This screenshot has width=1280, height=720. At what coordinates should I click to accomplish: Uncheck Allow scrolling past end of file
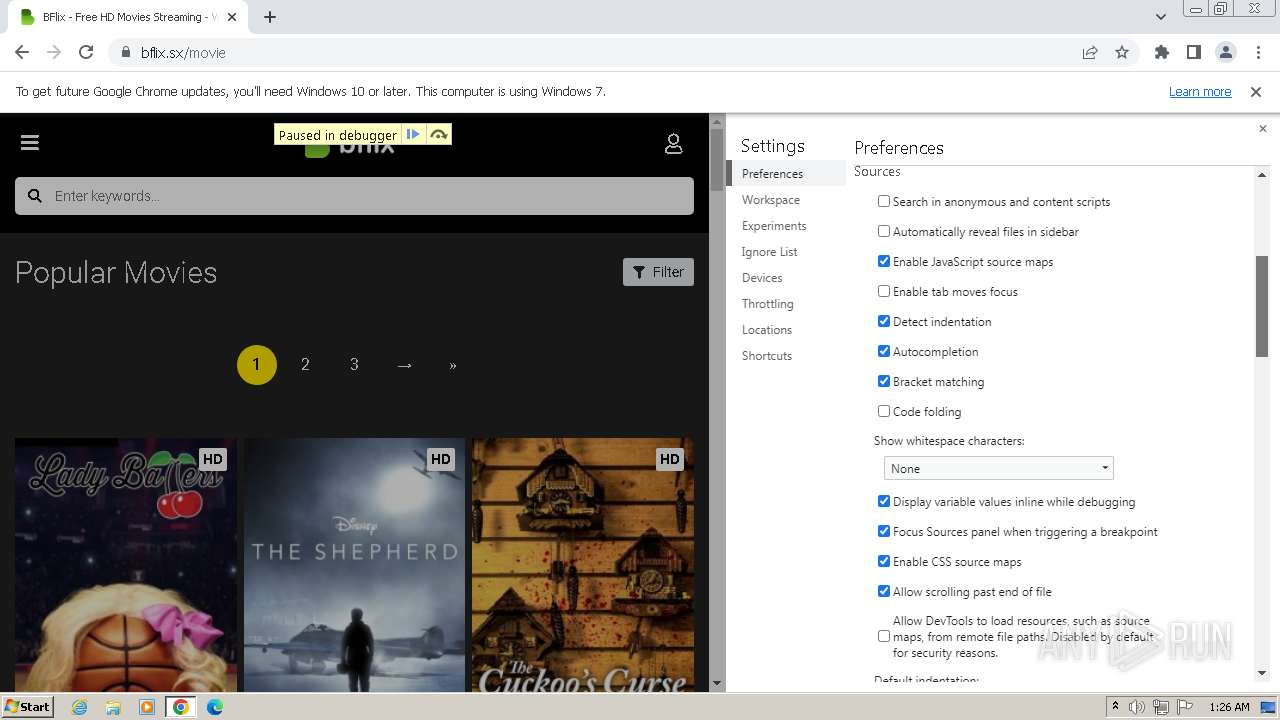pyautogui.click(x=884, y=591)
